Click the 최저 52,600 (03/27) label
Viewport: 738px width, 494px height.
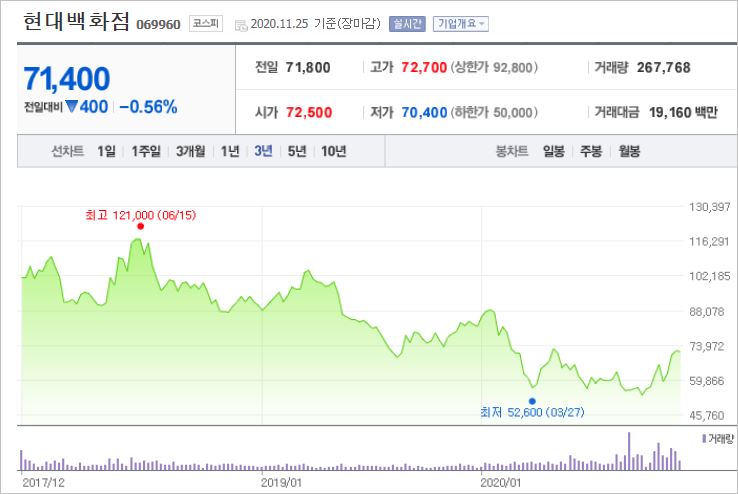click(x=532, y=413)
